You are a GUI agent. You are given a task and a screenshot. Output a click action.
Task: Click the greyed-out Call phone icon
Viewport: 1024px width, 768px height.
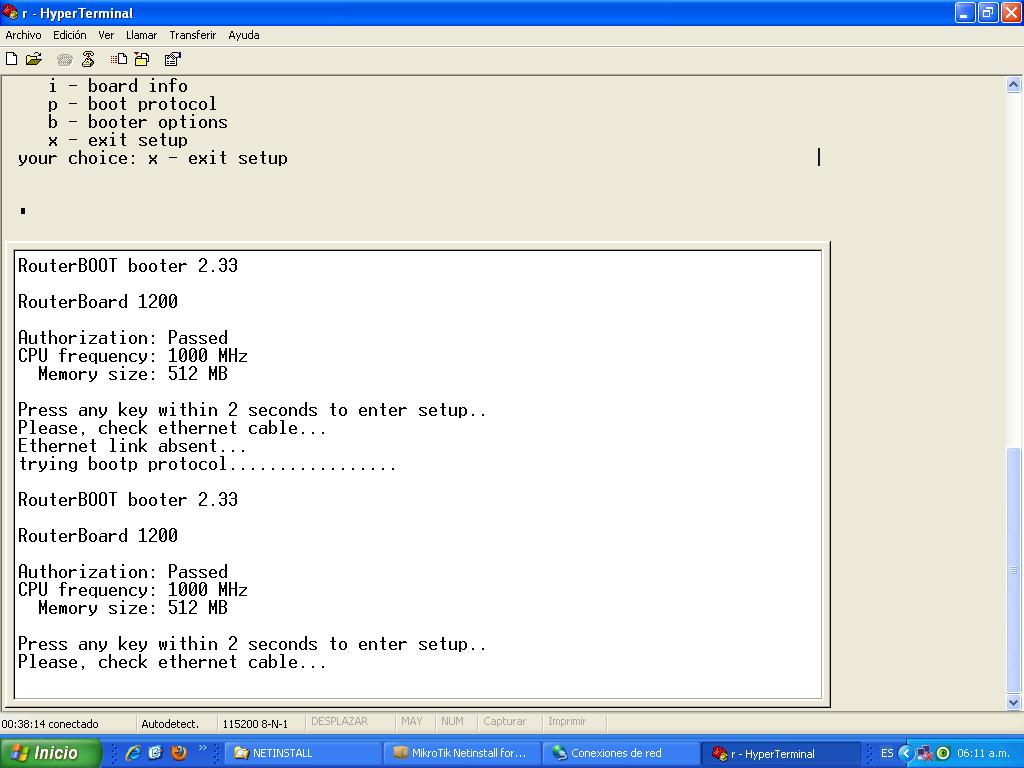coord(65,60)
